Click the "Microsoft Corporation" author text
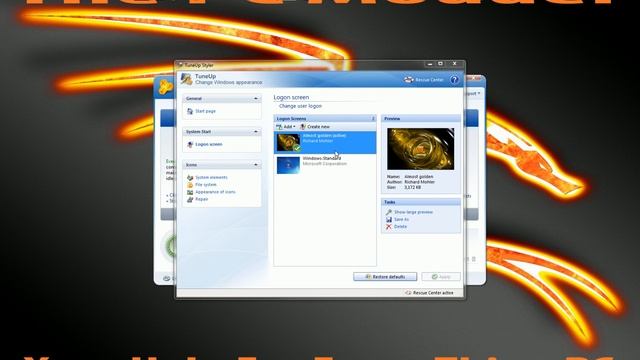Screen dimensions: 640x360 [x=325, y=164]
